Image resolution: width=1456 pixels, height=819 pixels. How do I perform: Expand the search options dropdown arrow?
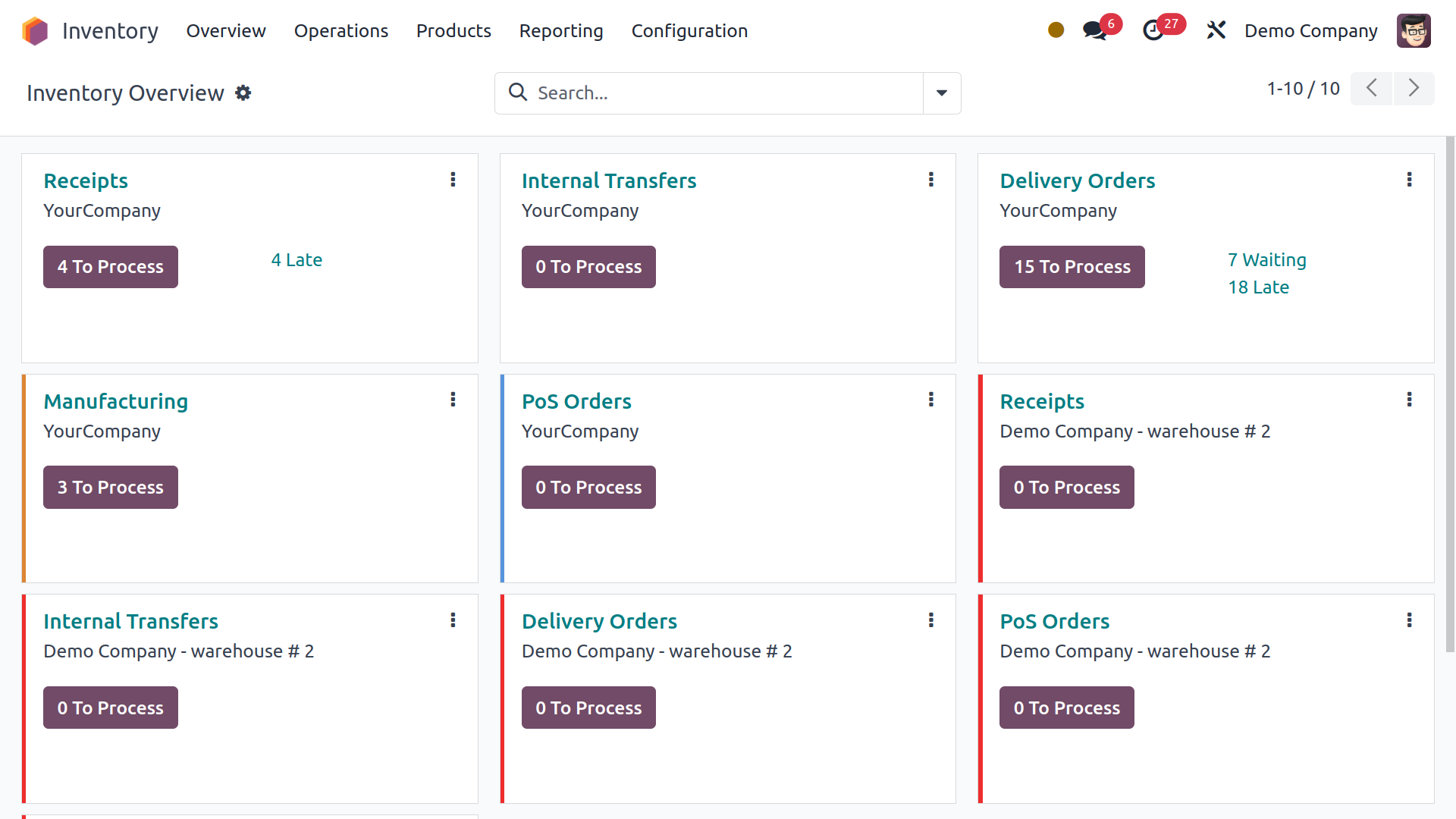(941, 93)
